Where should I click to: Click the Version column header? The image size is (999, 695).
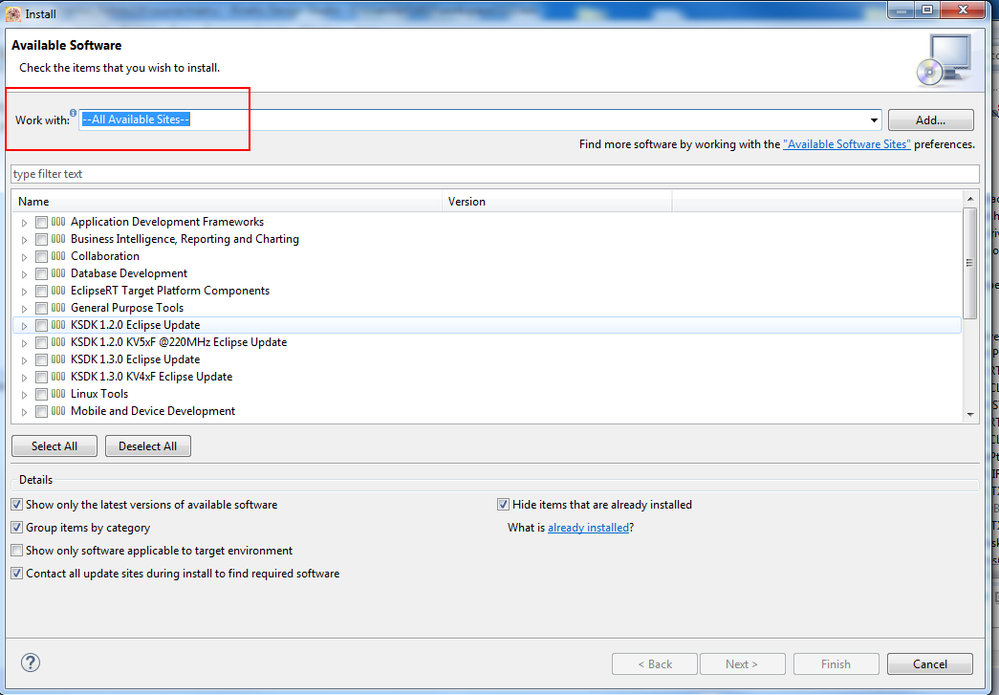tap(557, 201)
